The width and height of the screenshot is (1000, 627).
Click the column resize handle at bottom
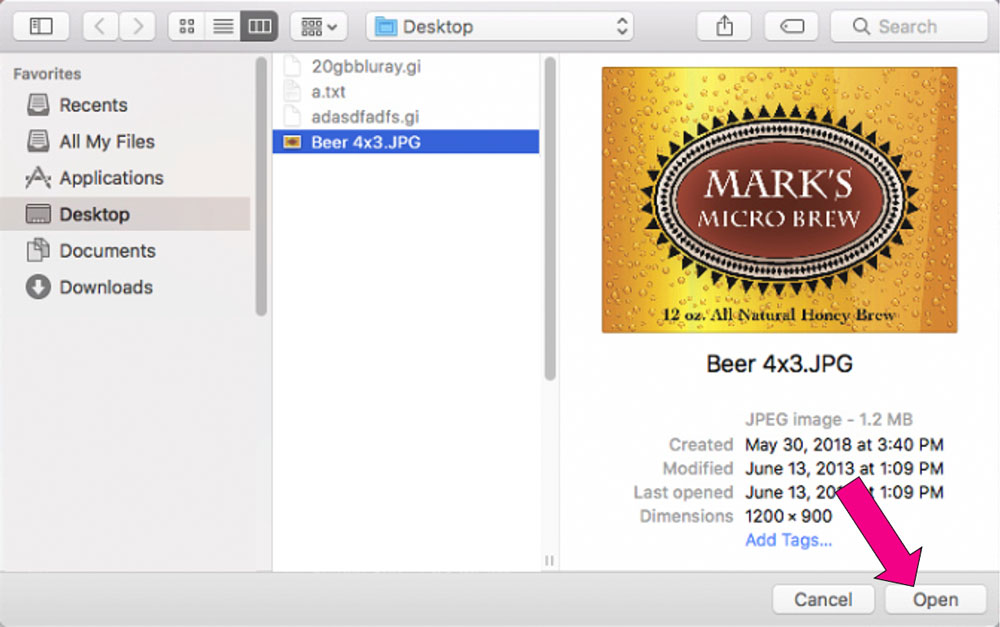(x=549, y=560)
